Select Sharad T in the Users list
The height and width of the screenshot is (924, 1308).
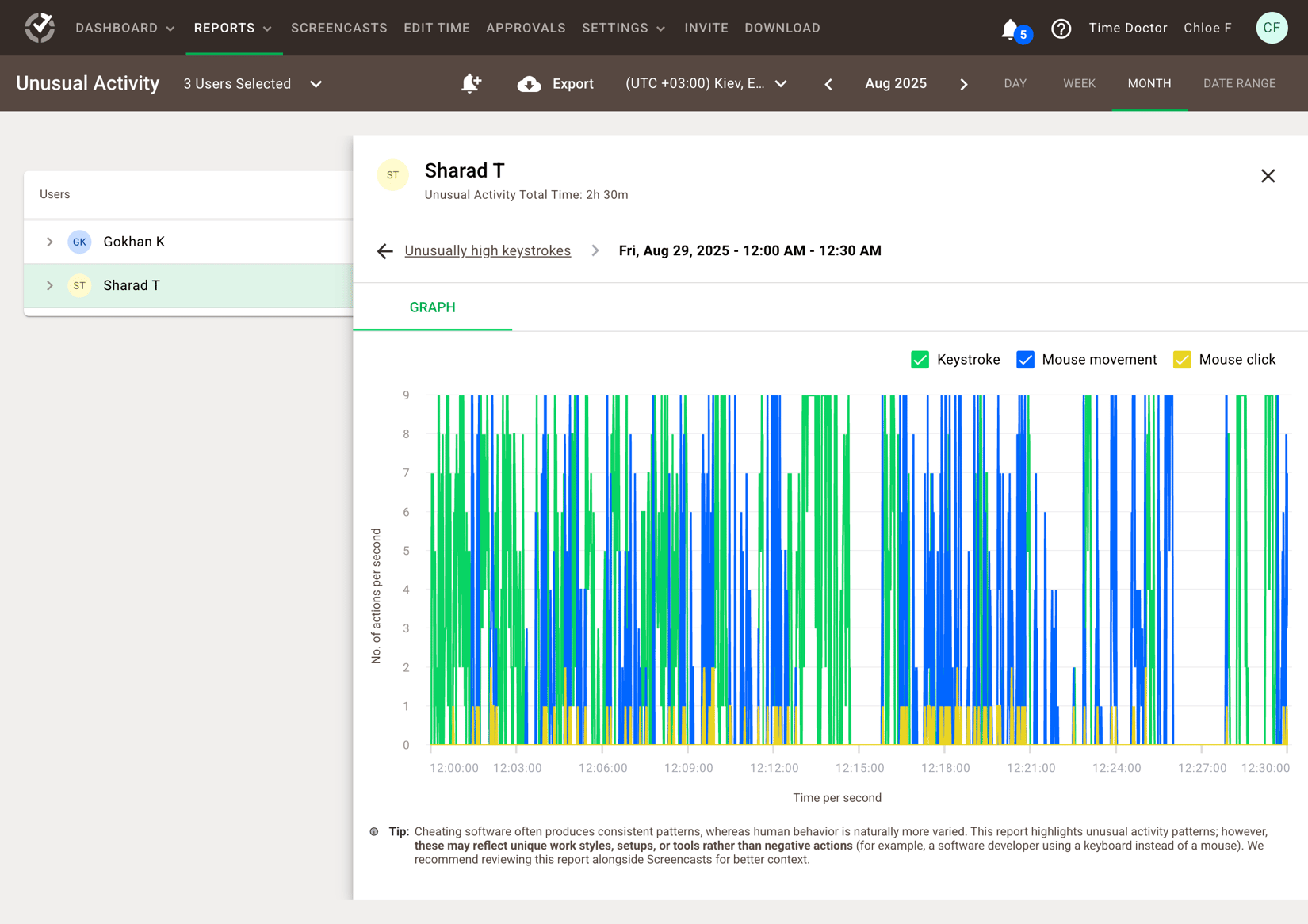pos(132,285)
